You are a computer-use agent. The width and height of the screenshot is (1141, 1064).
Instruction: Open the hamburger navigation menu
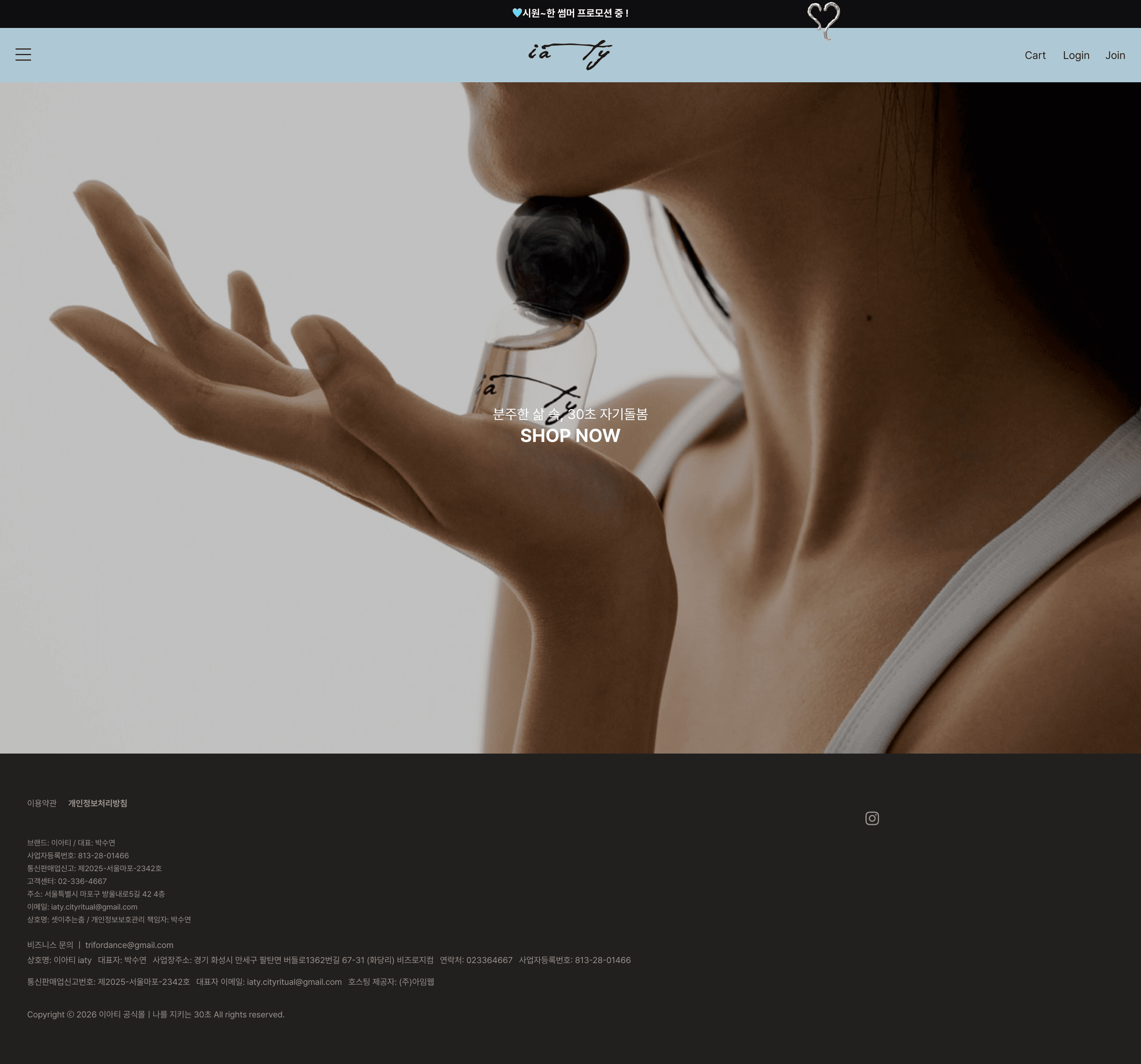pos(23,55)
